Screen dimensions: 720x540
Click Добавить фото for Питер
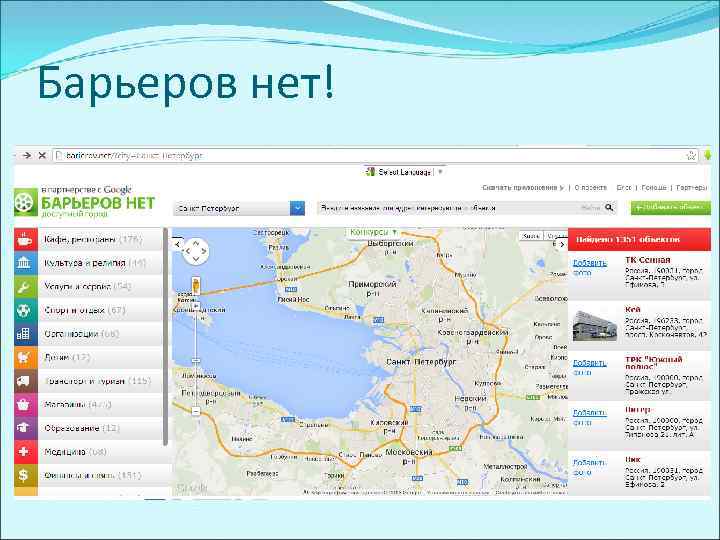590,417
